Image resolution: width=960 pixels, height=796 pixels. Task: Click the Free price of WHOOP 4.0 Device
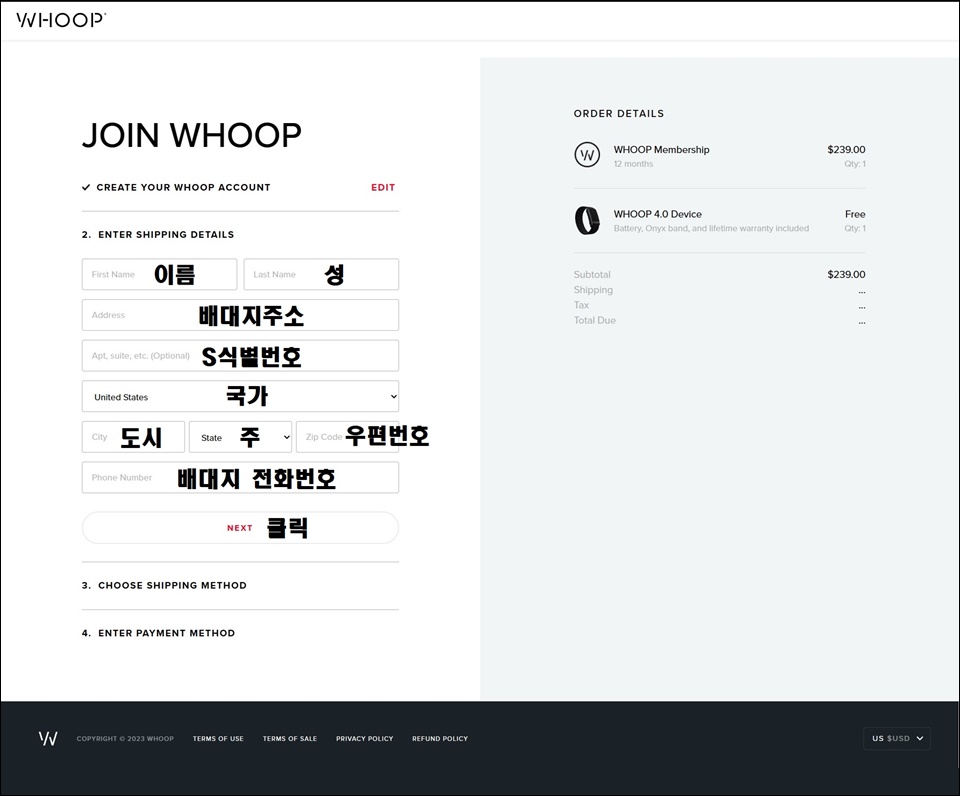(x=855, y=214)
